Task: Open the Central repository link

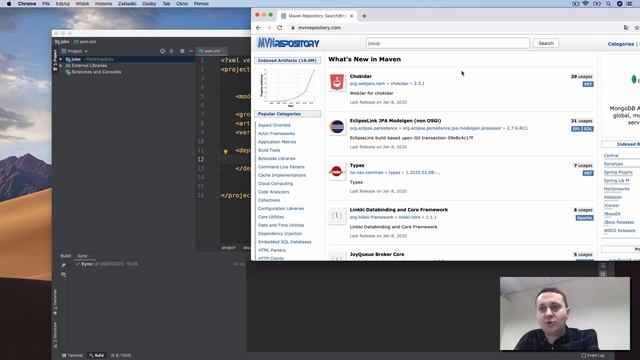Action: (611, 156)
